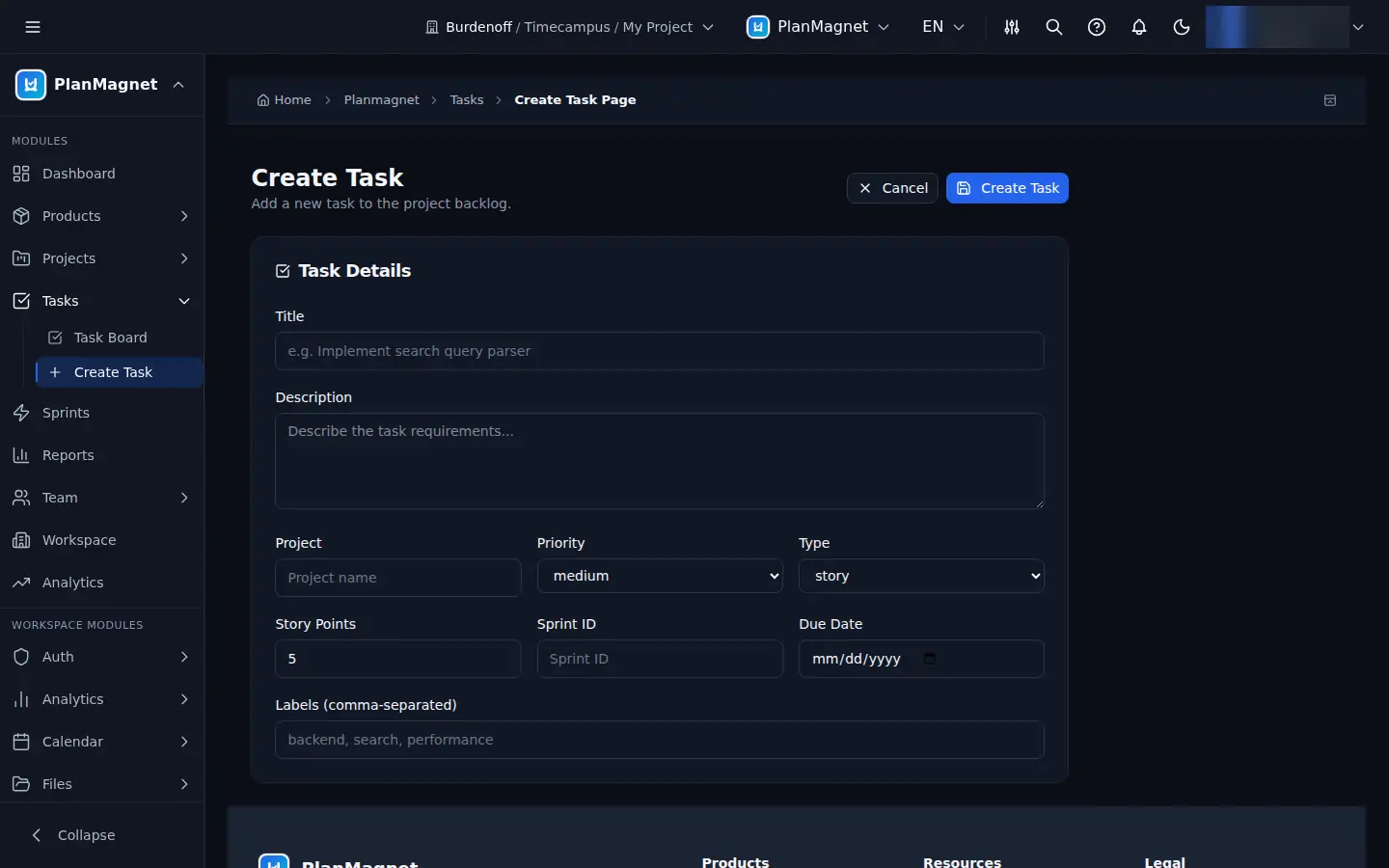The image size is (1389, 868).
Task: Click the Products box icon
Action: tap(21, 216)
